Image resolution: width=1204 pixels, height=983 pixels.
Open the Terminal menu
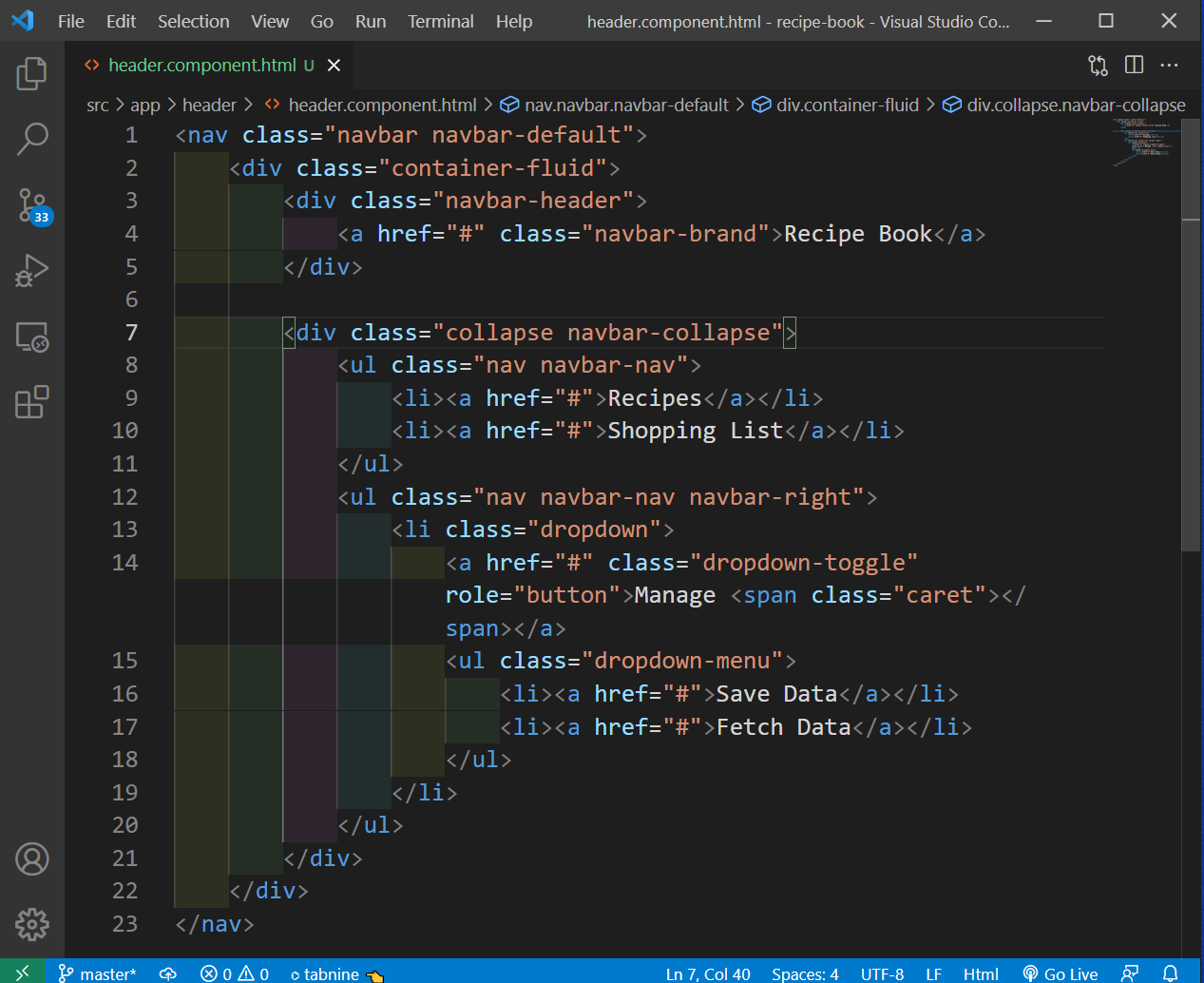coord(441,21)
